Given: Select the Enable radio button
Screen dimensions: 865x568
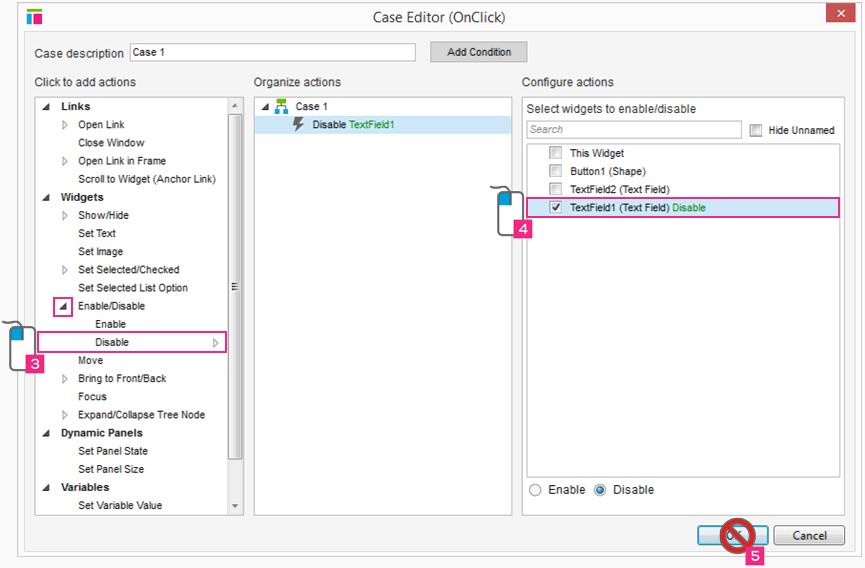Looking at the screenshot, I should click(535, 490).
